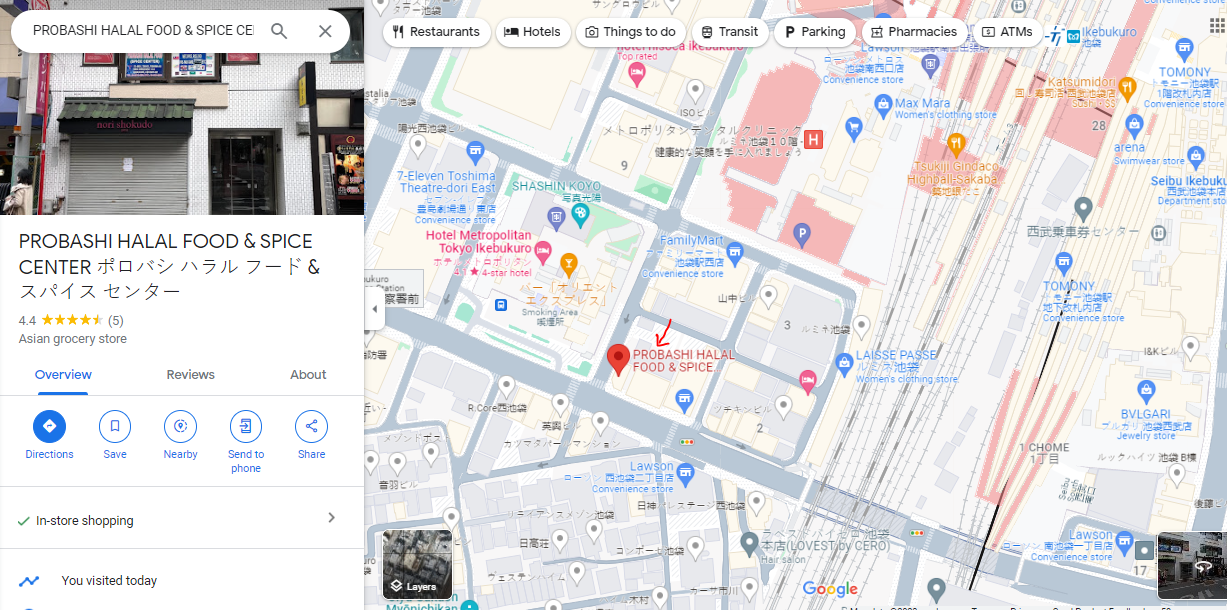Image resolution: width=1227 pixels, height=610 pixels.
Task: Find places Nearby
Action: 180,427
